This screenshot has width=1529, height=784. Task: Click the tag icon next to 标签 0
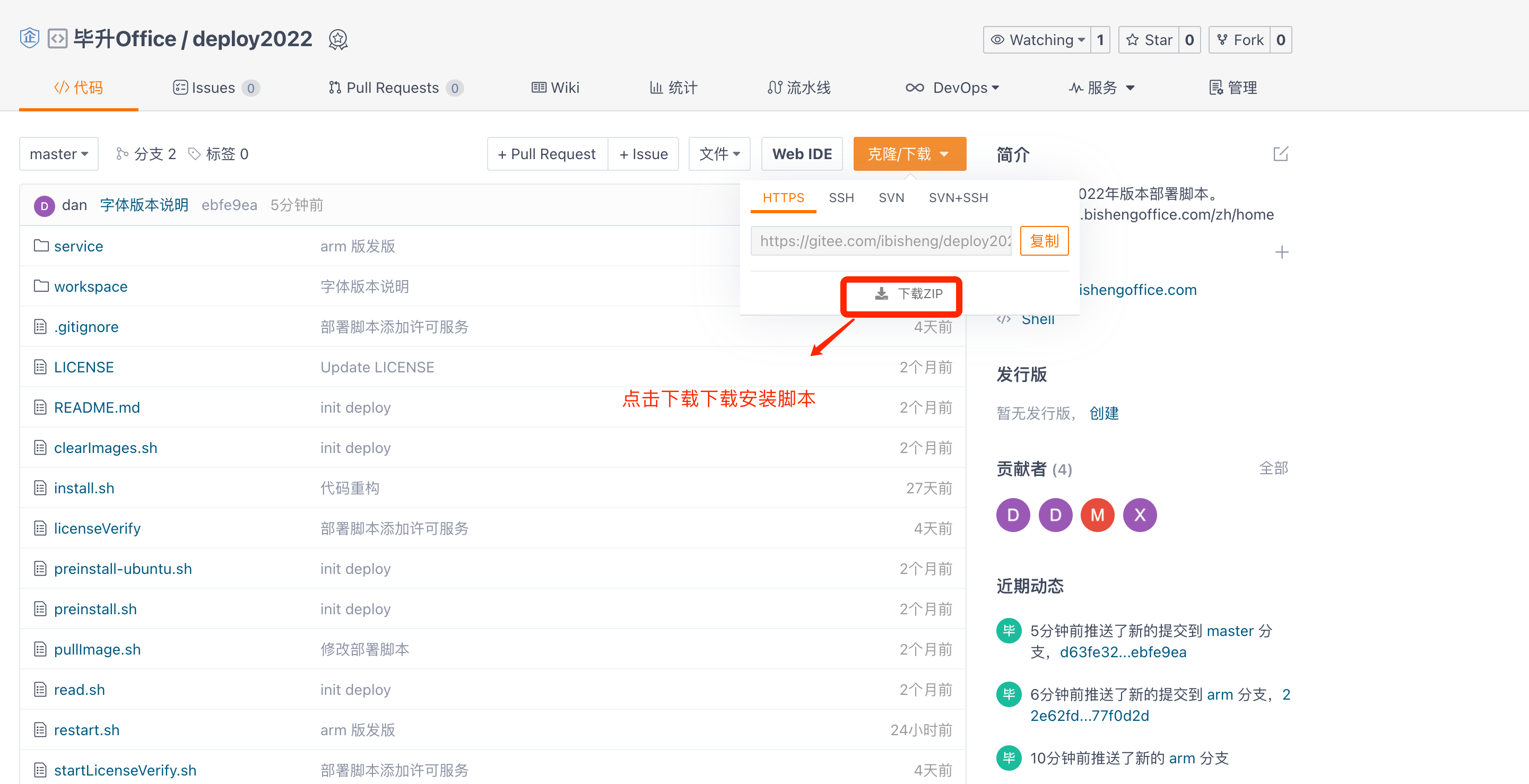pos(194,154)
